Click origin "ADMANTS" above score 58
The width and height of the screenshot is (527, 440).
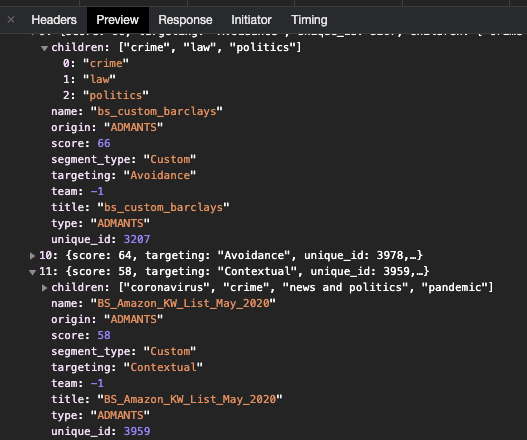pyautogui.click(x=133, y=319)
